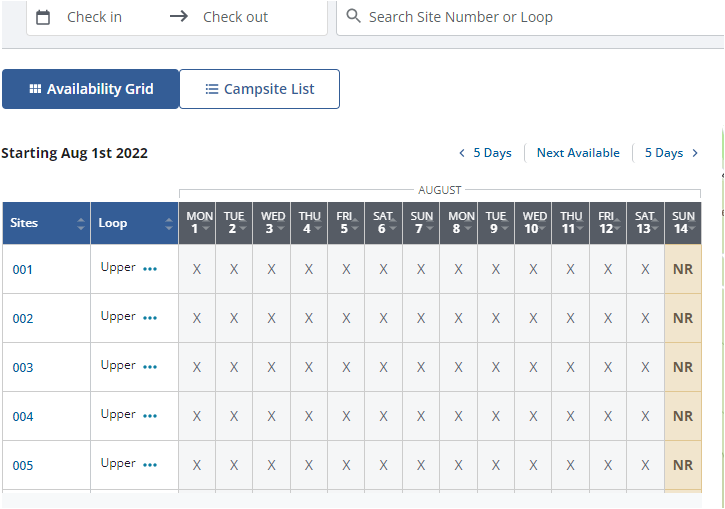Open campsite 002 link
725x509 pixels.
coord(23,319)
